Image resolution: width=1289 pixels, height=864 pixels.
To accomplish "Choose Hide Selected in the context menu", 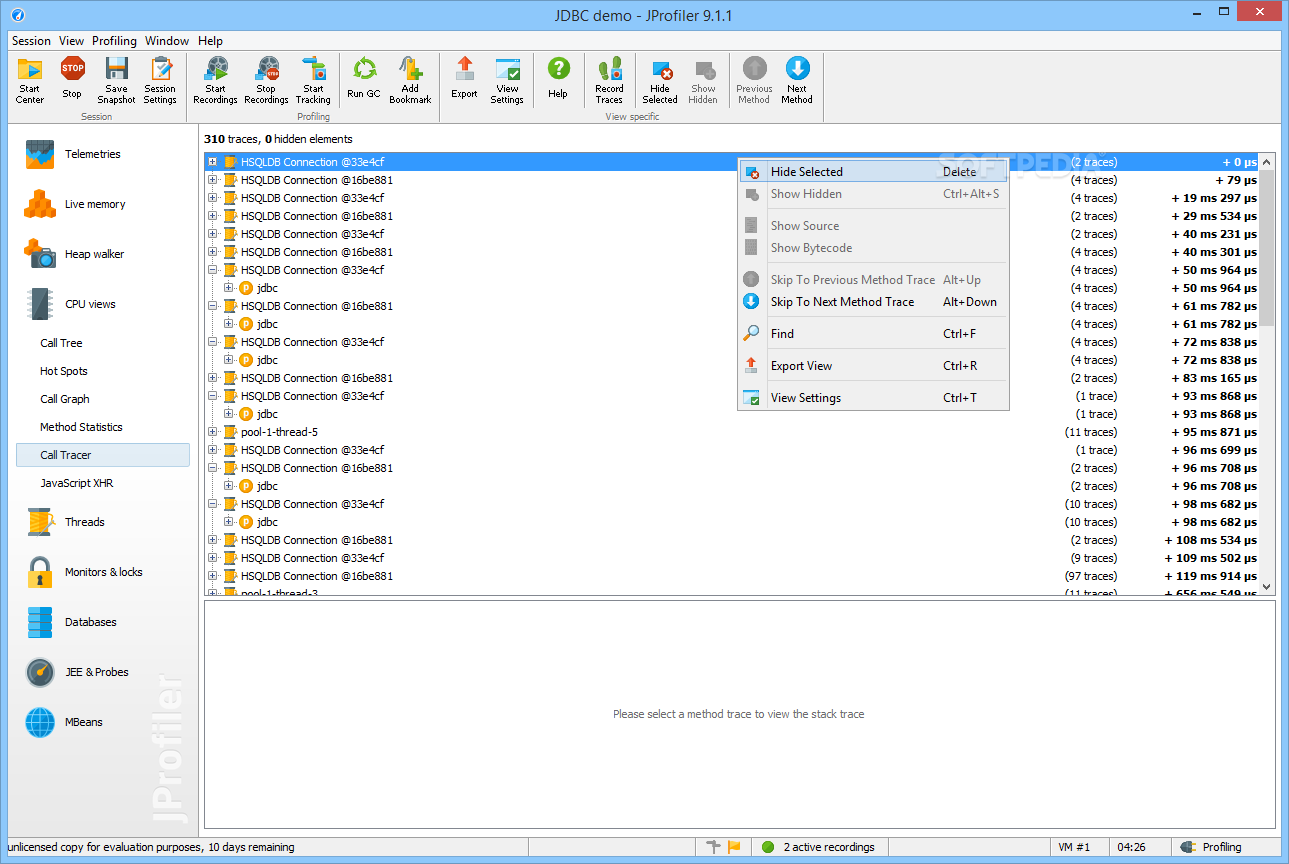I will (873, 172).
